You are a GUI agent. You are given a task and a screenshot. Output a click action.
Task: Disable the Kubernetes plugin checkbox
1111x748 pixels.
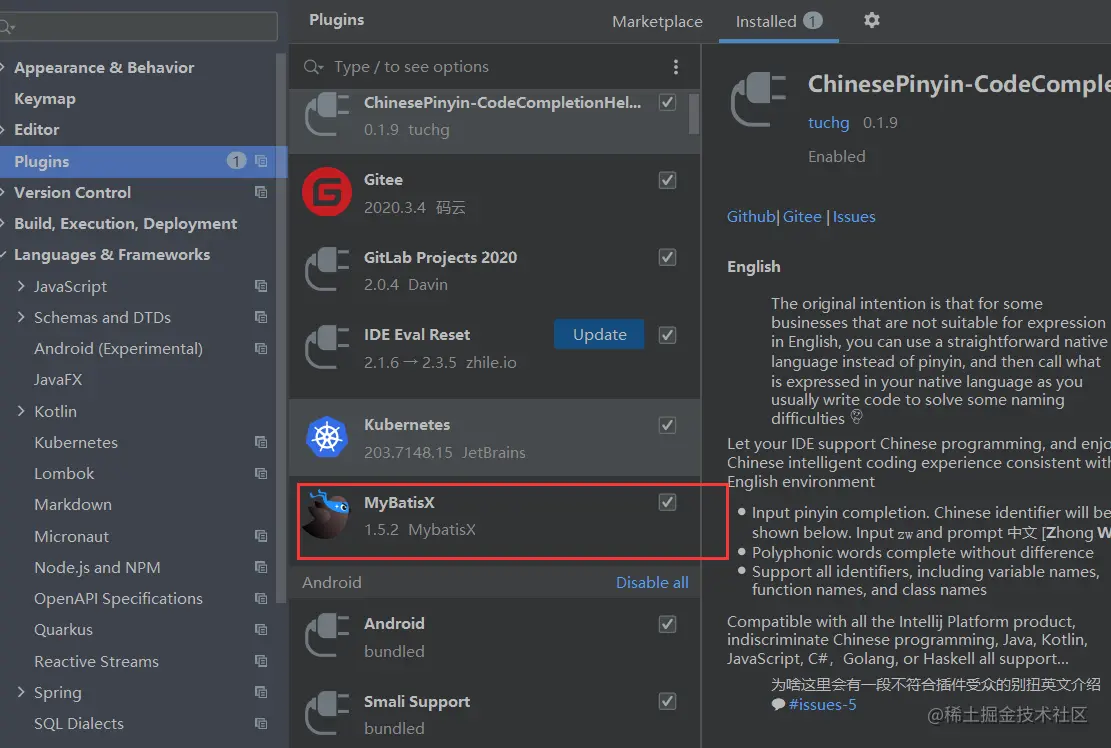(667, 425)
